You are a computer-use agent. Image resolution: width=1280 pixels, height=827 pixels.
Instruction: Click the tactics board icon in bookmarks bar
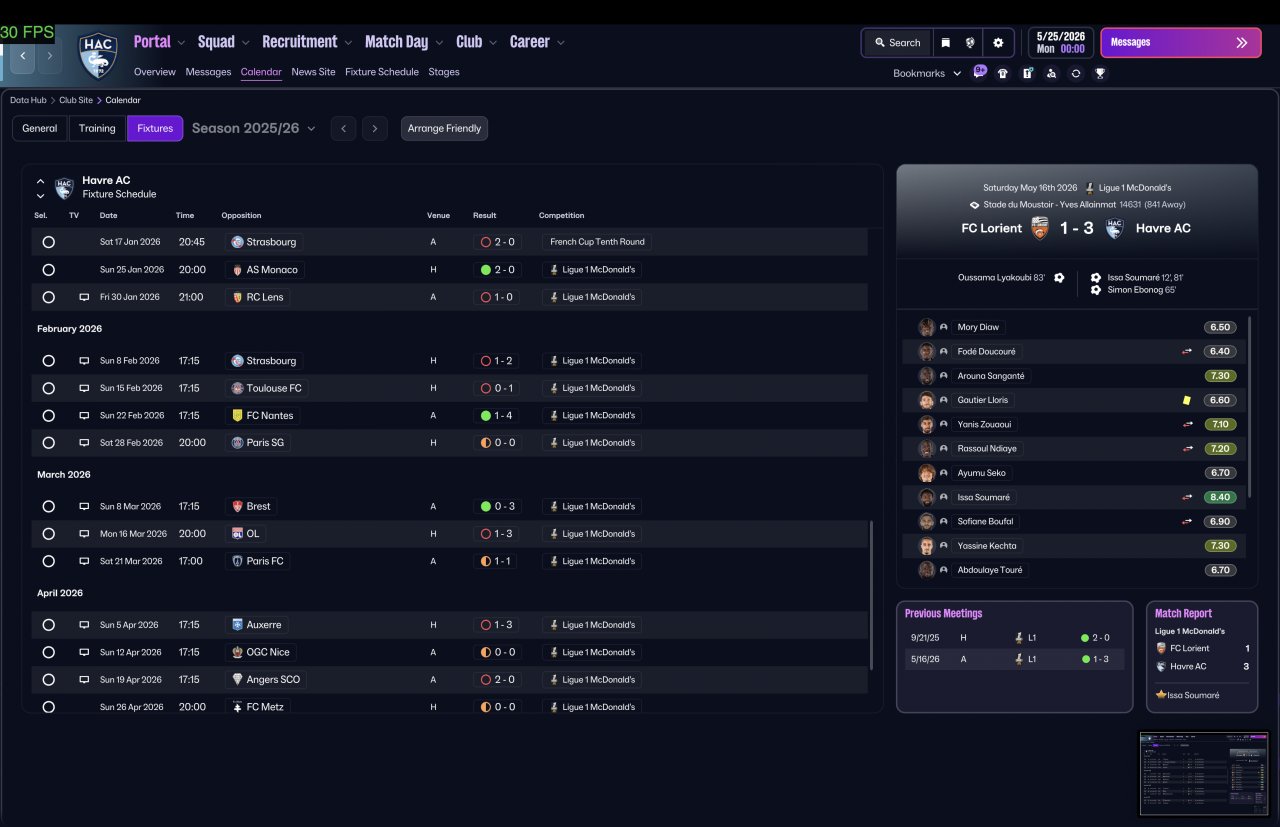(x=1027, y=73)
